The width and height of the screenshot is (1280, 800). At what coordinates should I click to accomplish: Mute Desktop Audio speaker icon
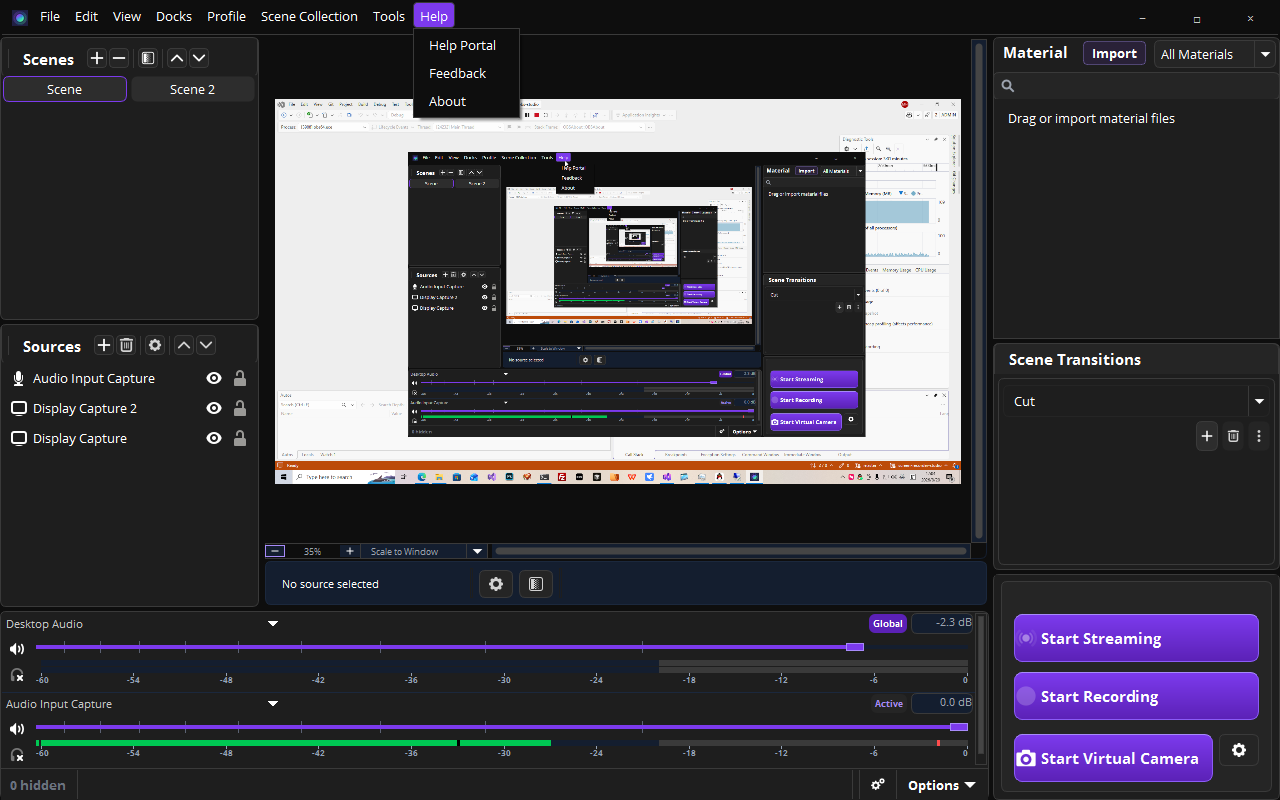17,648
